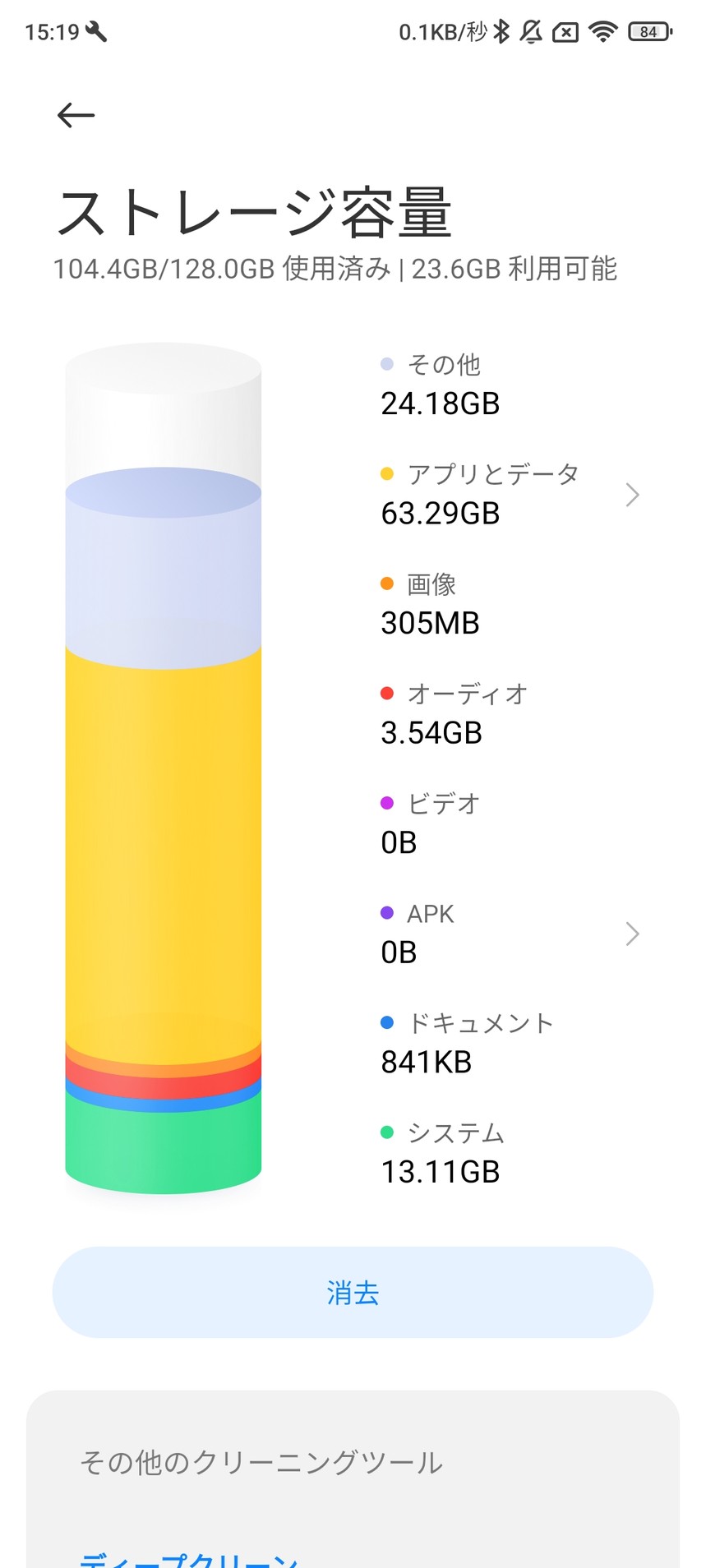This screenshot has height=1568, width=706.
Task: Click the wrench icon in status bar
Action: pyautogui.click(x=96, y=32)
